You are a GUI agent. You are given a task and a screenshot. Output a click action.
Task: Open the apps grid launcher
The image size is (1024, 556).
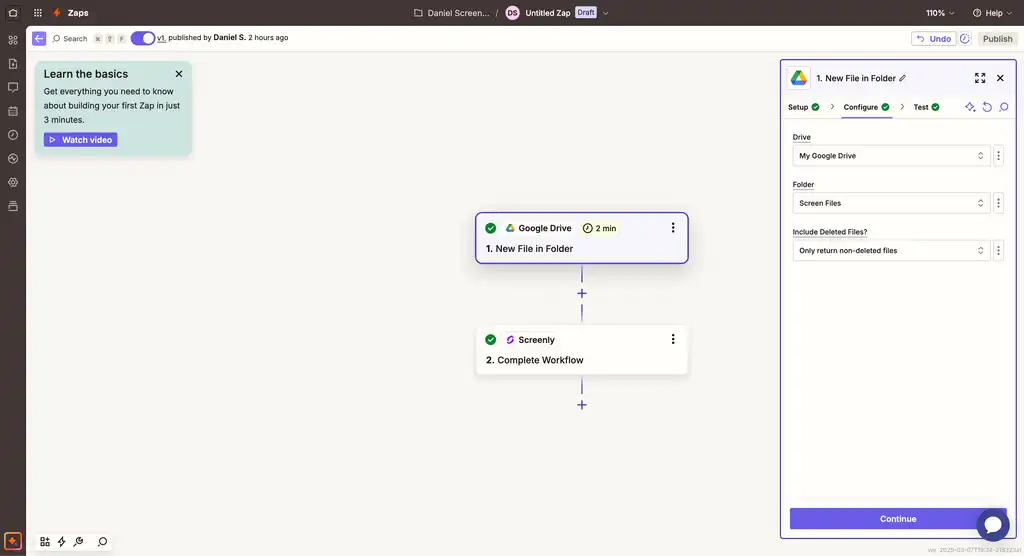point(38,12)
